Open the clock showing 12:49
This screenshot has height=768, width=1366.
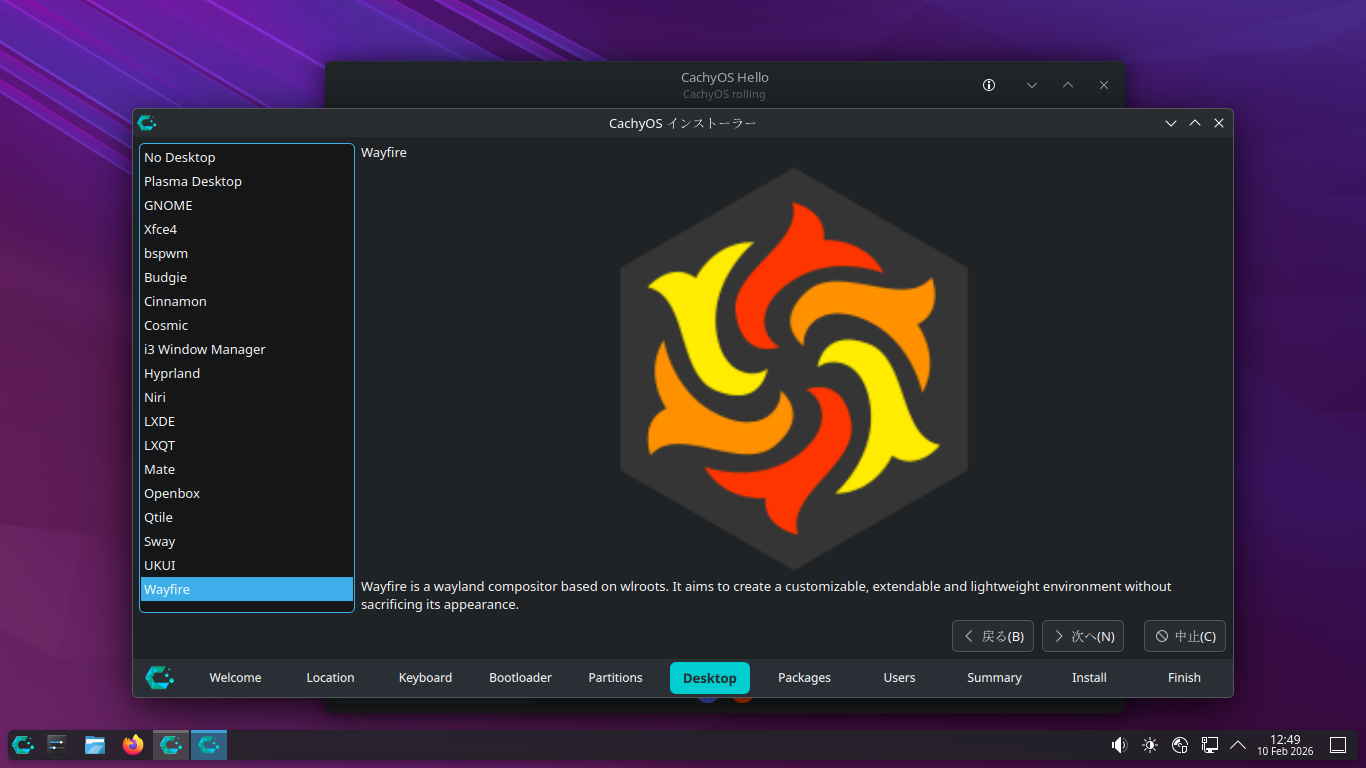[1285, 745]
